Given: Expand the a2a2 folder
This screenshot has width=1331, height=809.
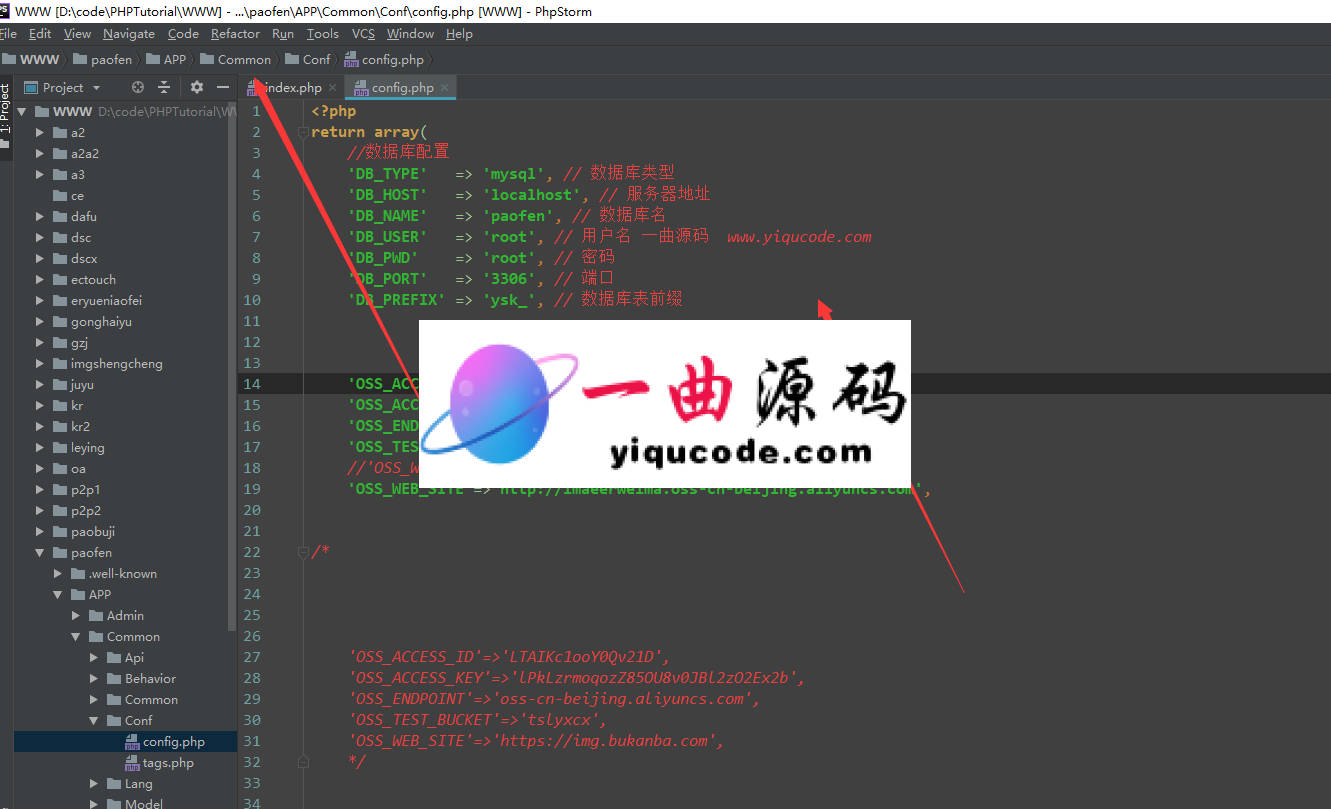Looking at the screenshot, I should point(40,154).
